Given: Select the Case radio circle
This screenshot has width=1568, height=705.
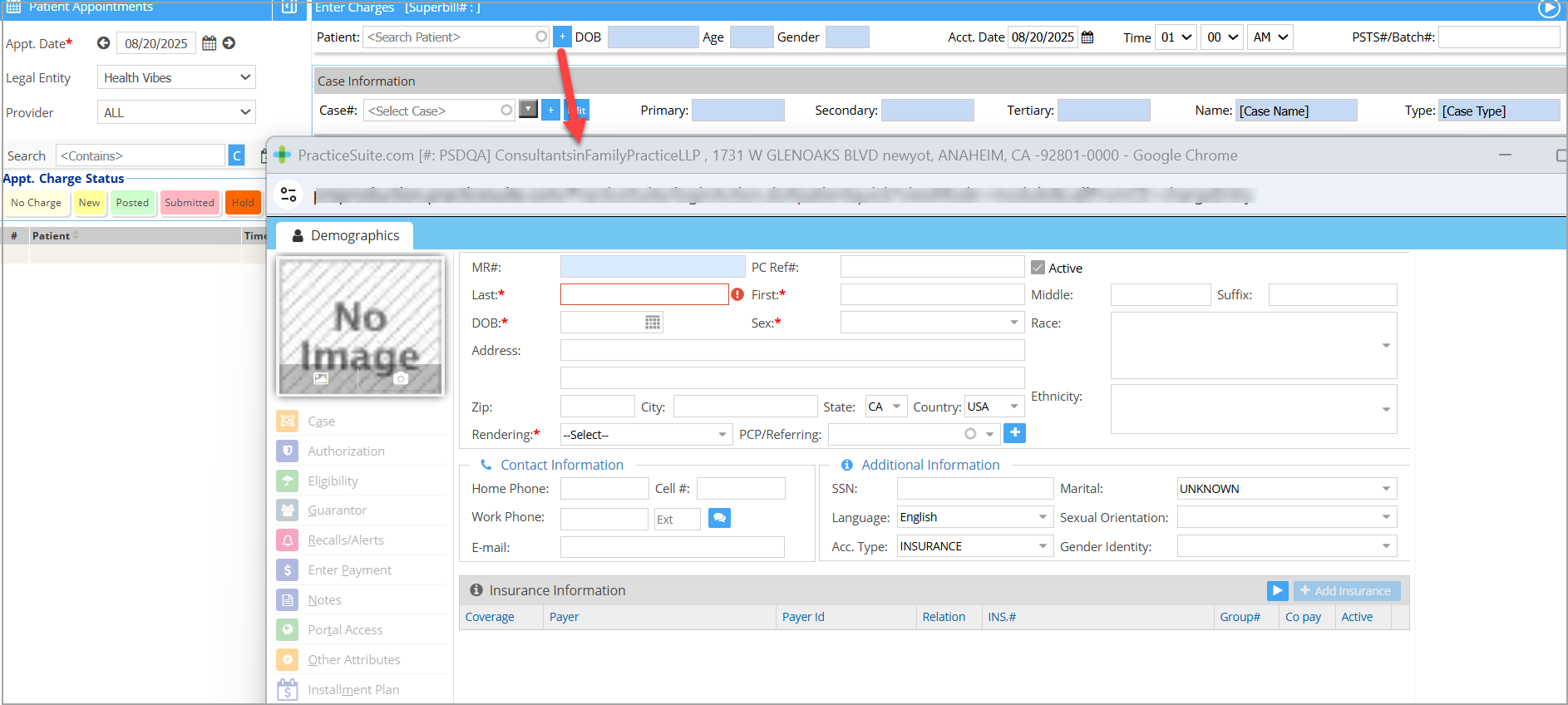Looking at the screenshot, I should click(x=506, y=110).
